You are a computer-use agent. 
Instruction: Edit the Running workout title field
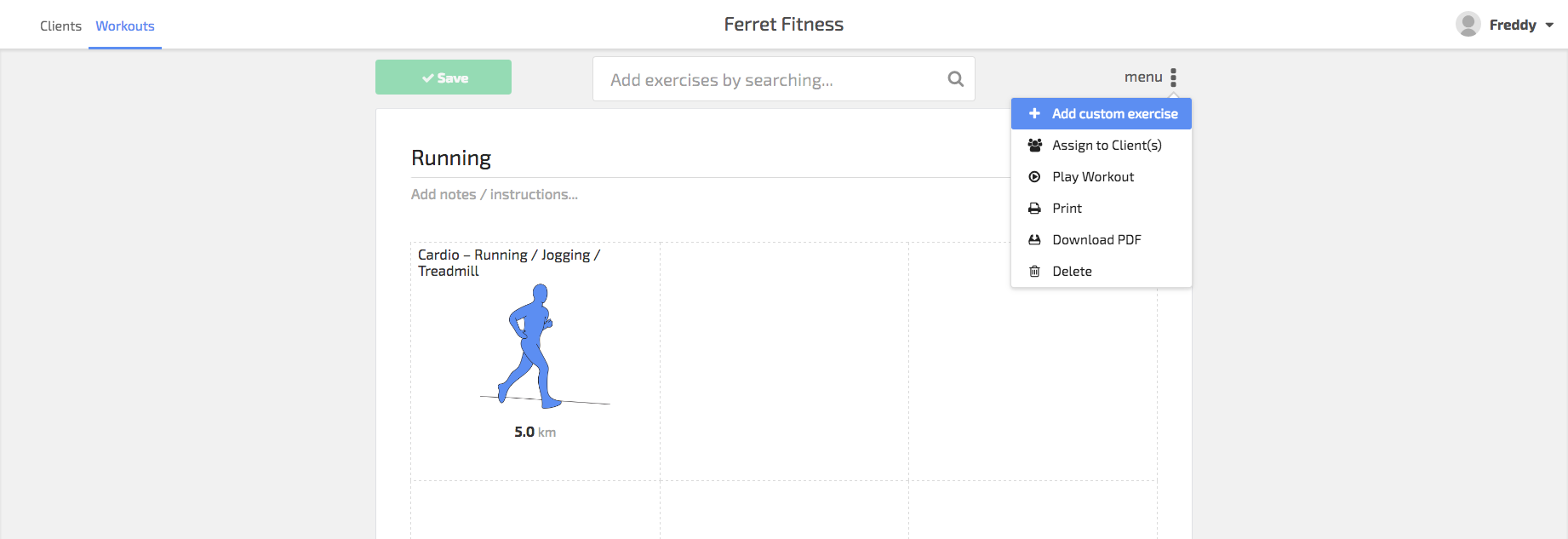[x=711, y=158]
